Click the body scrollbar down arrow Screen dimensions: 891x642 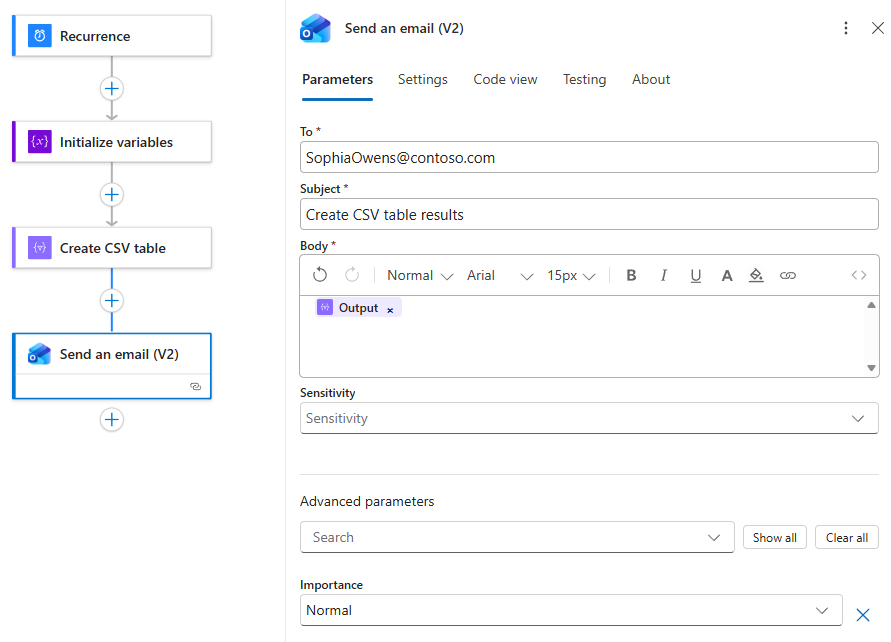pos(871,368)
